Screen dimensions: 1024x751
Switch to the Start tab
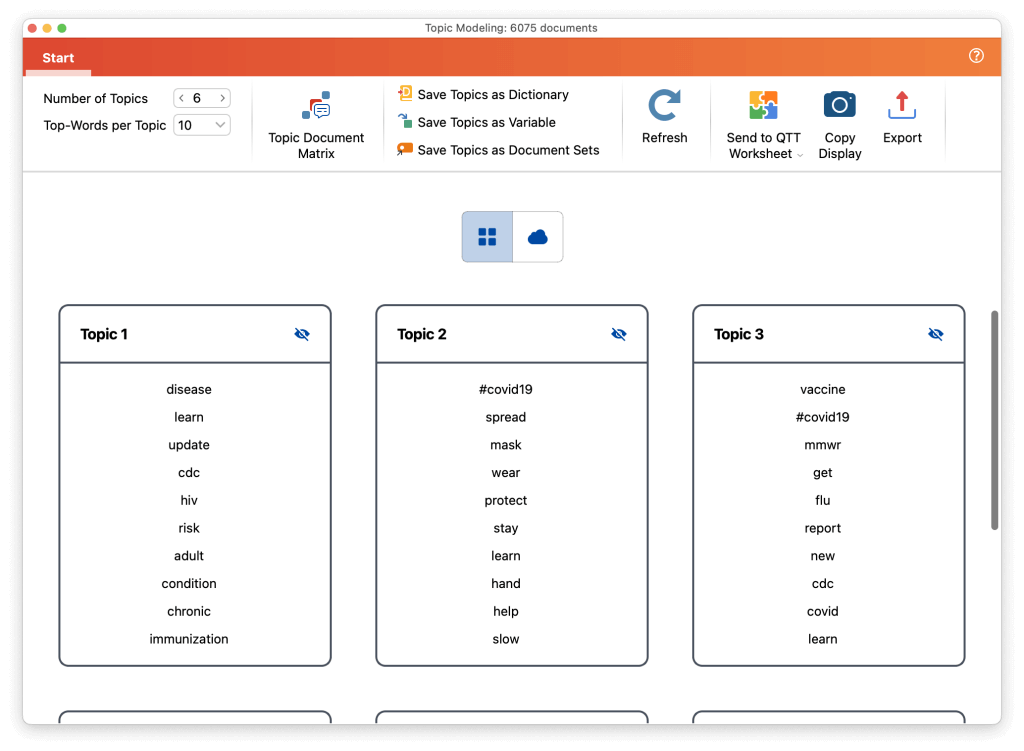(x=57, y=57)
